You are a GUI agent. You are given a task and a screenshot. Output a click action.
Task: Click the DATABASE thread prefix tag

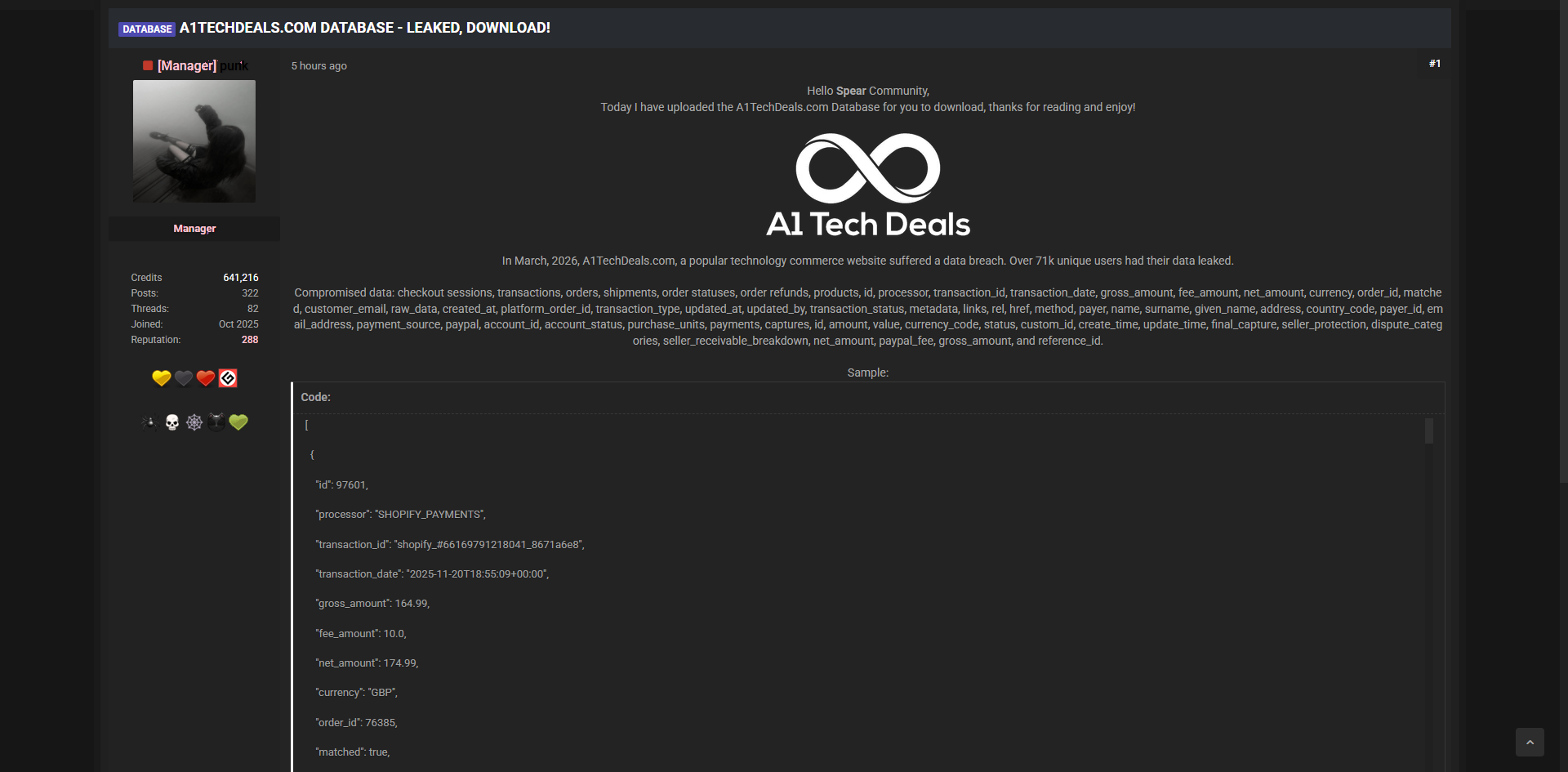click(147, 29)
